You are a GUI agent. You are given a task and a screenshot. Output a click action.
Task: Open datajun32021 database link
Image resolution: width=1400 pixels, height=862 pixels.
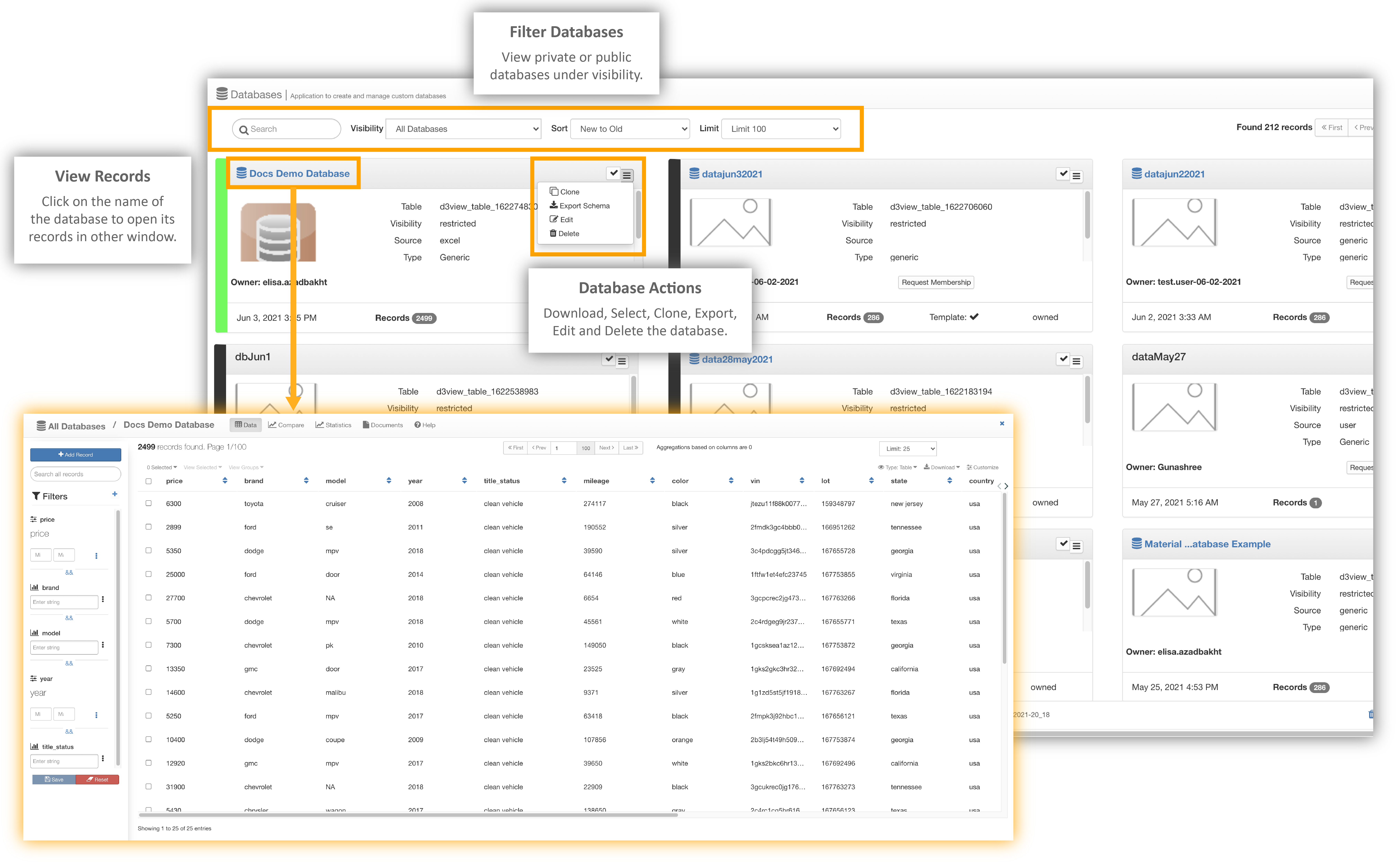[732, 174]
